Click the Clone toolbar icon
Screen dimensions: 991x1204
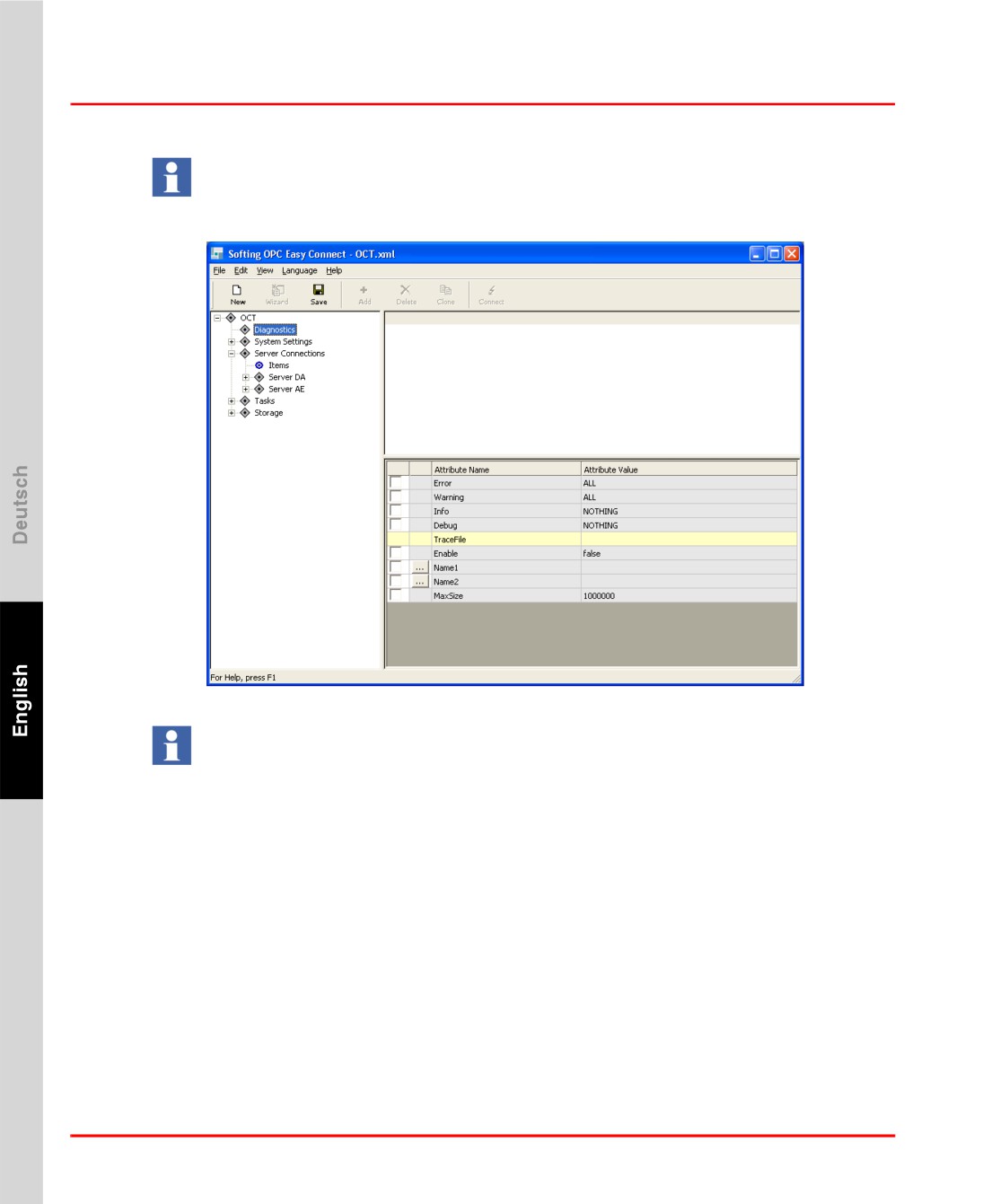[x=445, y=294]
